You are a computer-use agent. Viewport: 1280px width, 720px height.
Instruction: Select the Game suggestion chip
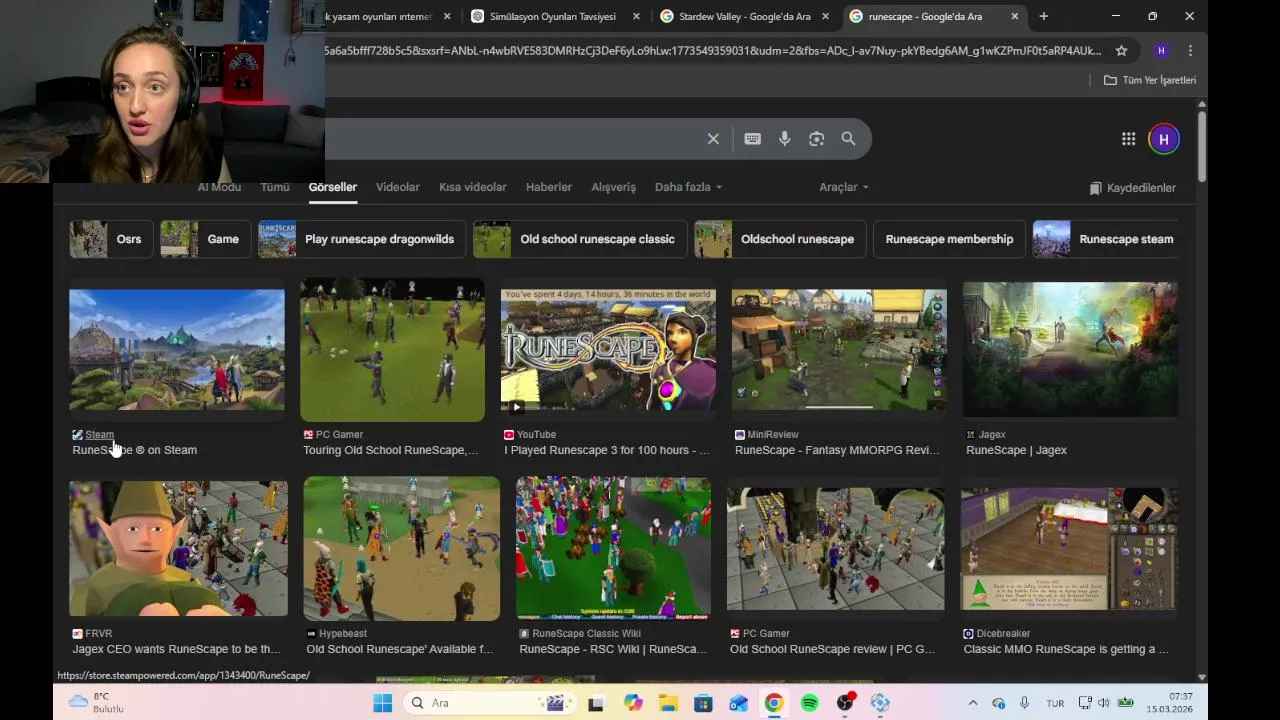tap(205, 239)
